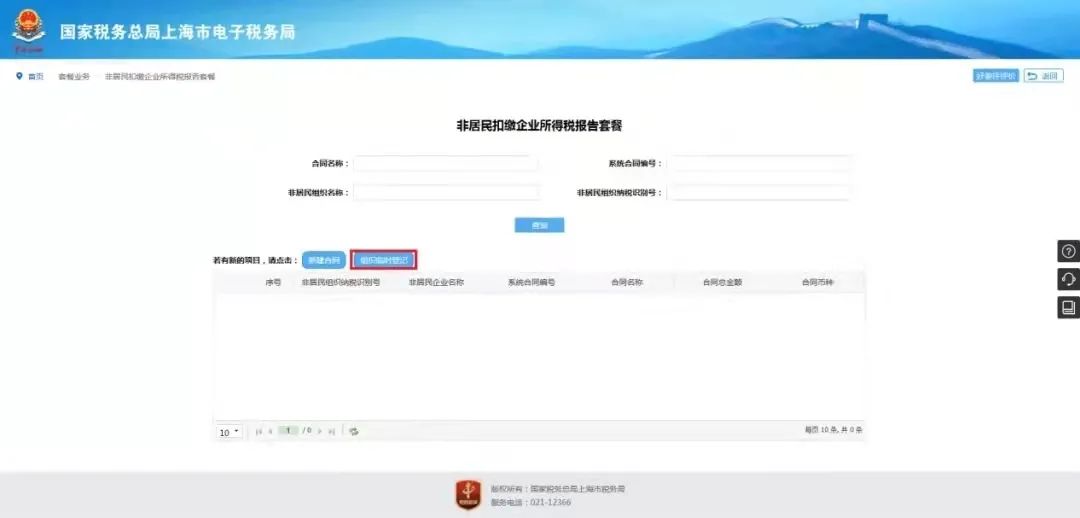This screenshot has width=1080, height=518.
Task: Go to 首页 in the breadcrumb
Action: click(36, 76)
